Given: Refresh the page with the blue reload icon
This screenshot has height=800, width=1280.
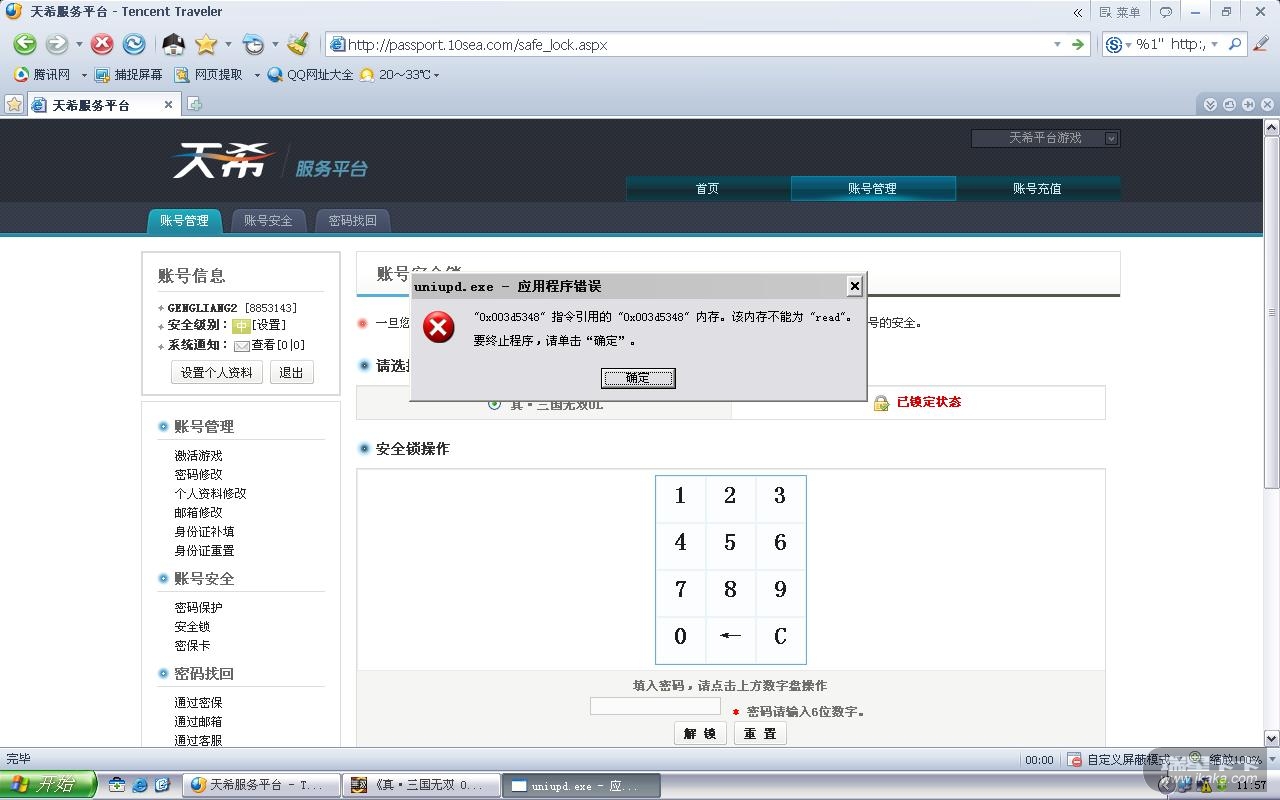Looking at the screenshot, I should click(x=134, y=44).
